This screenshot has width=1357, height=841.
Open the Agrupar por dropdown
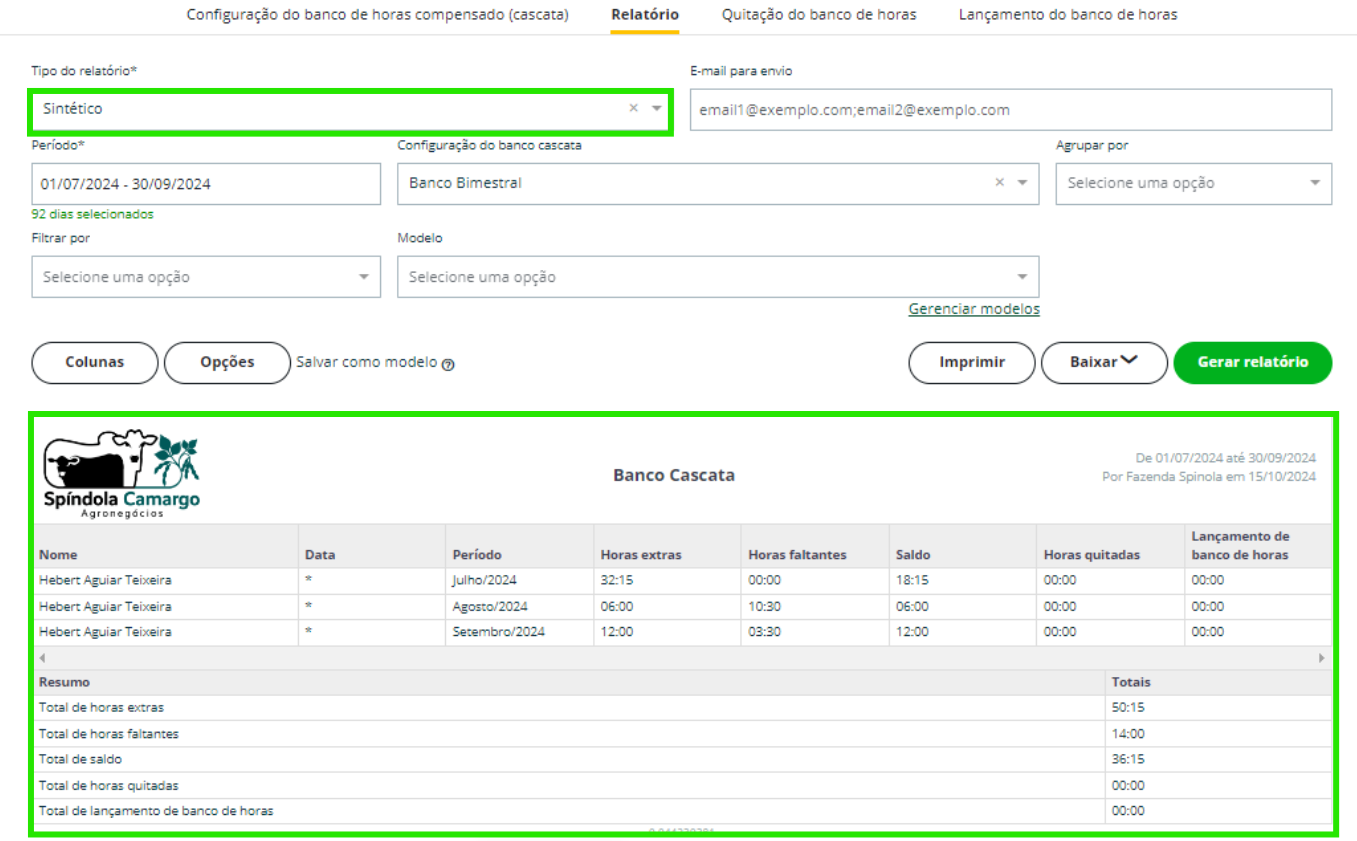(1314, 183)
